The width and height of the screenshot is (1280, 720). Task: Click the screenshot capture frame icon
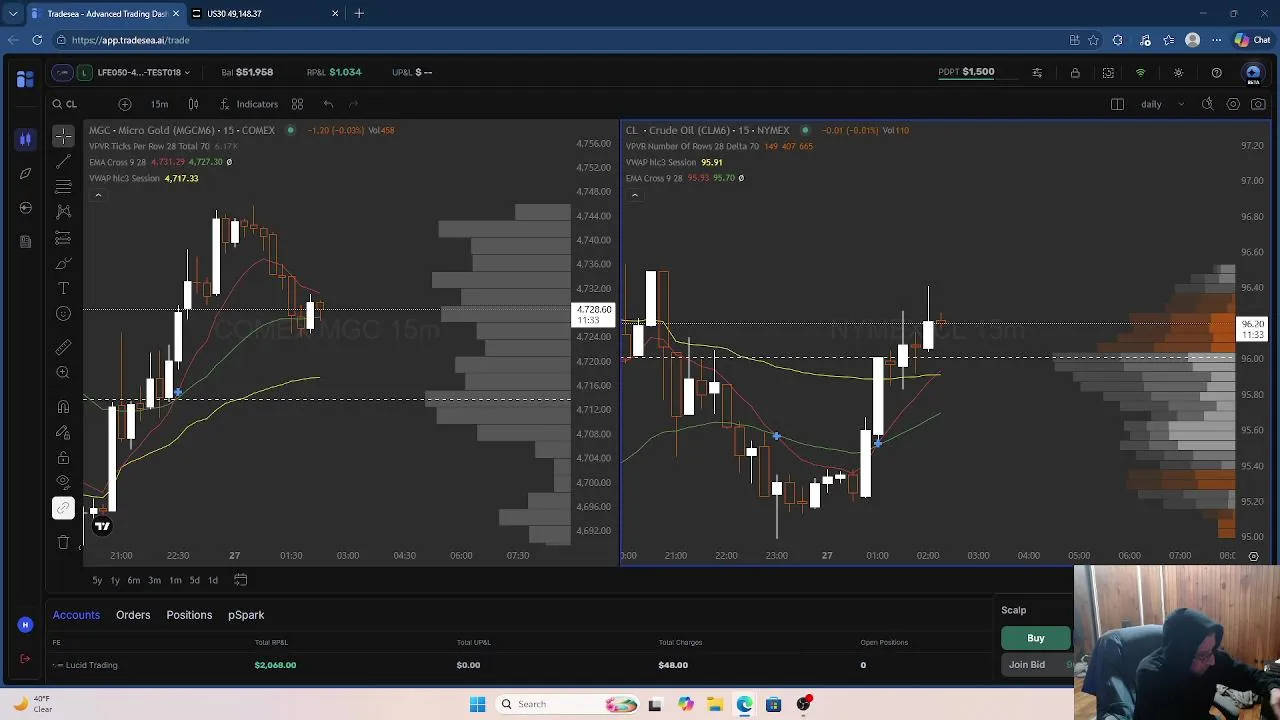[1108, 72]
